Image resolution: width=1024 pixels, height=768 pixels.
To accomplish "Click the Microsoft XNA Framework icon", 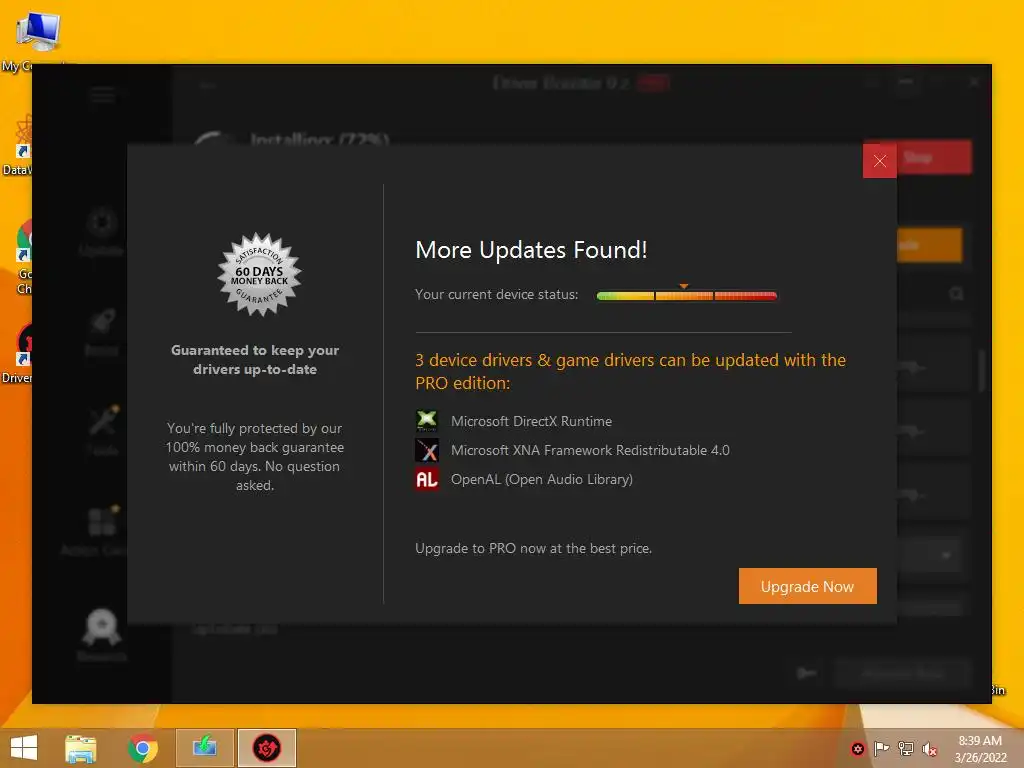I will [427, 450].
